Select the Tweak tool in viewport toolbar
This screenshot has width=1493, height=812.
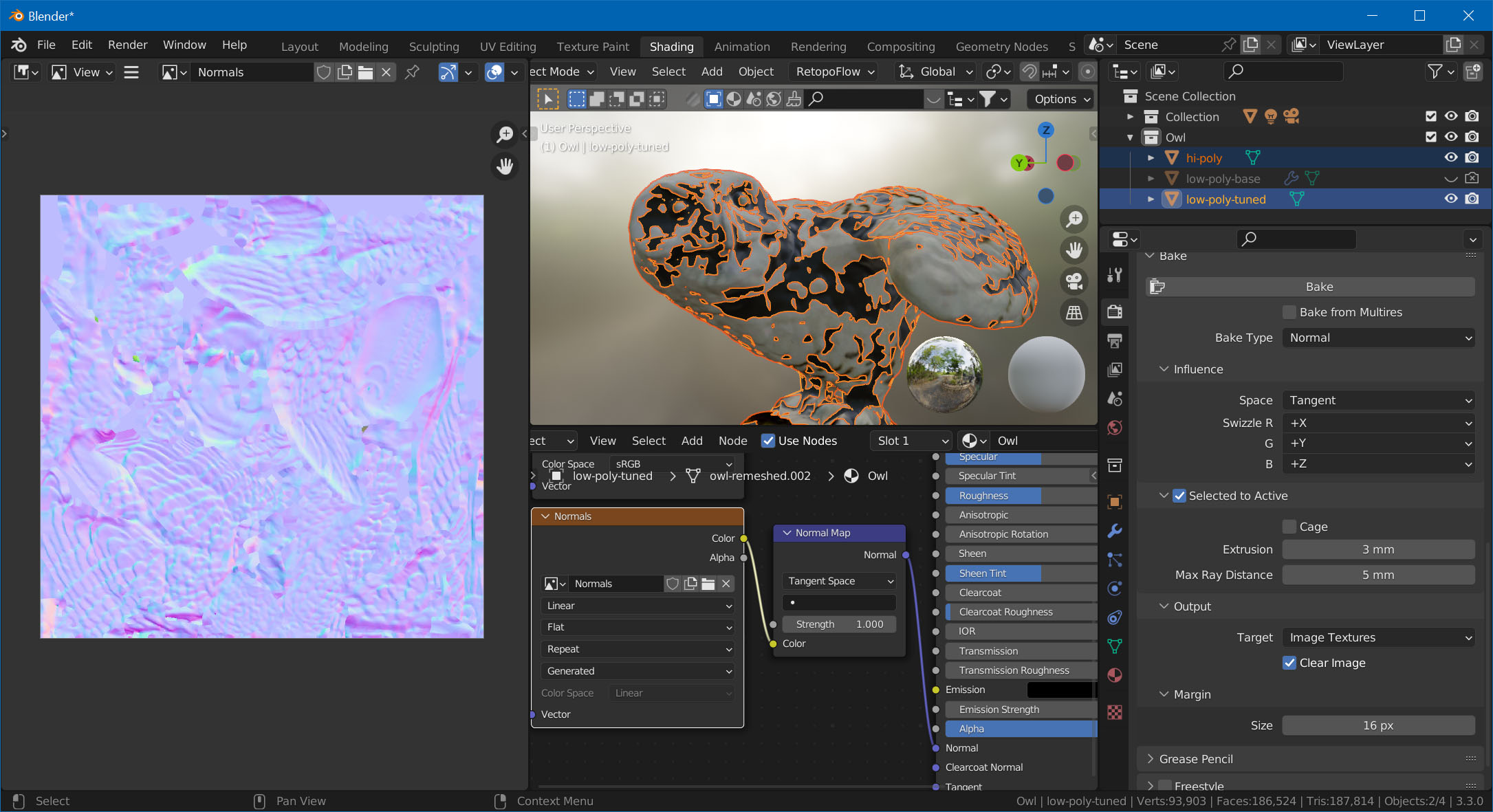[x=548, y=99]
